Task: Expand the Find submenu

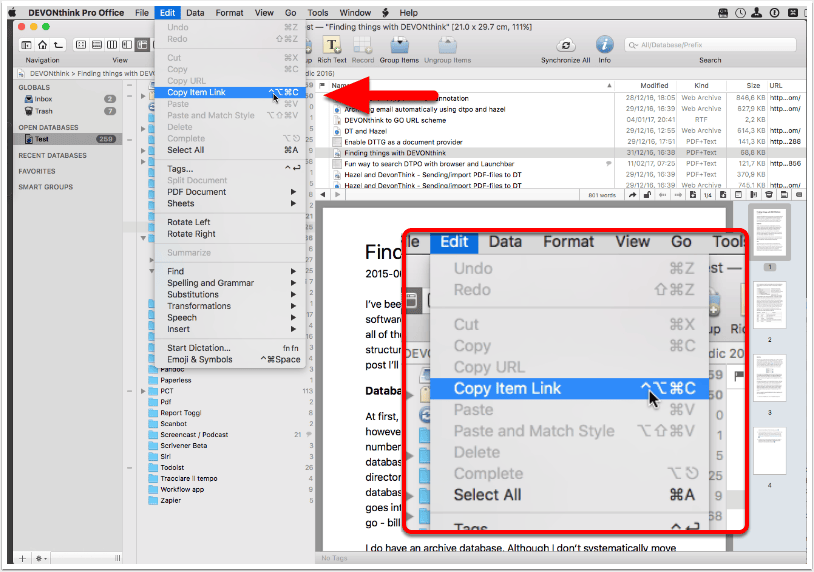Action: tap(229, 271)
